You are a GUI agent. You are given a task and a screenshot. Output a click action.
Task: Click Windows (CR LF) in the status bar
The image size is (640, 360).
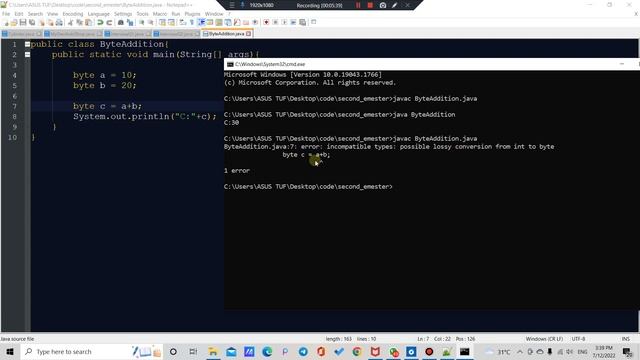tap(544, 339)
